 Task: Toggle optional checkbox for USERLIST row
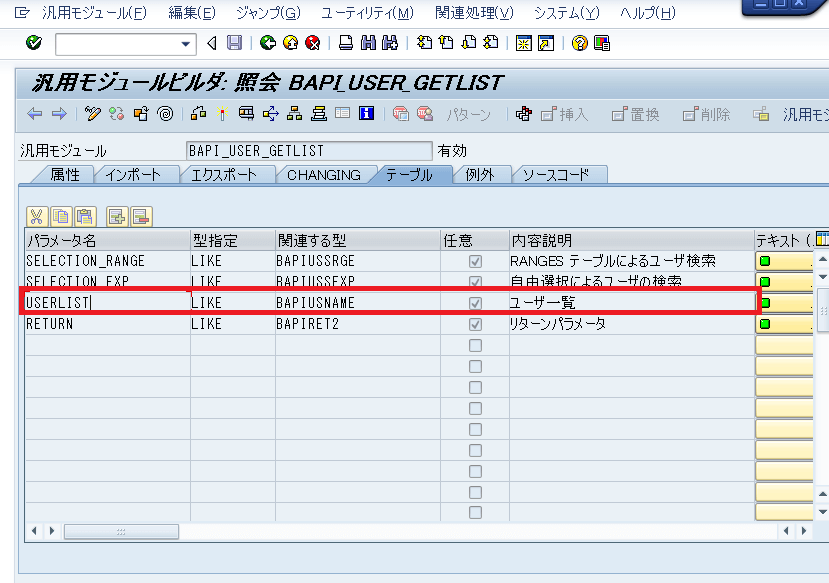(475, 303)
